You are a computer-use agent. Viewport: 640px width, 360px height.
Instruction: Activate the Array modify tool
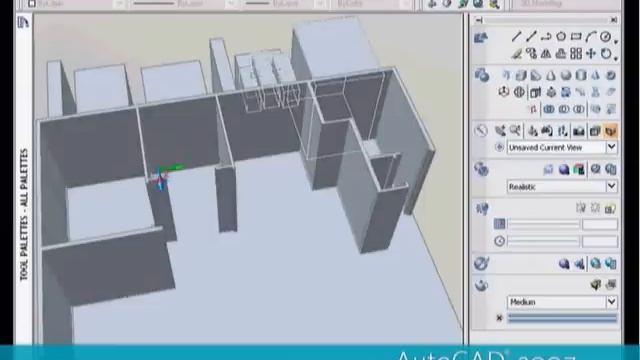(576, 53)
